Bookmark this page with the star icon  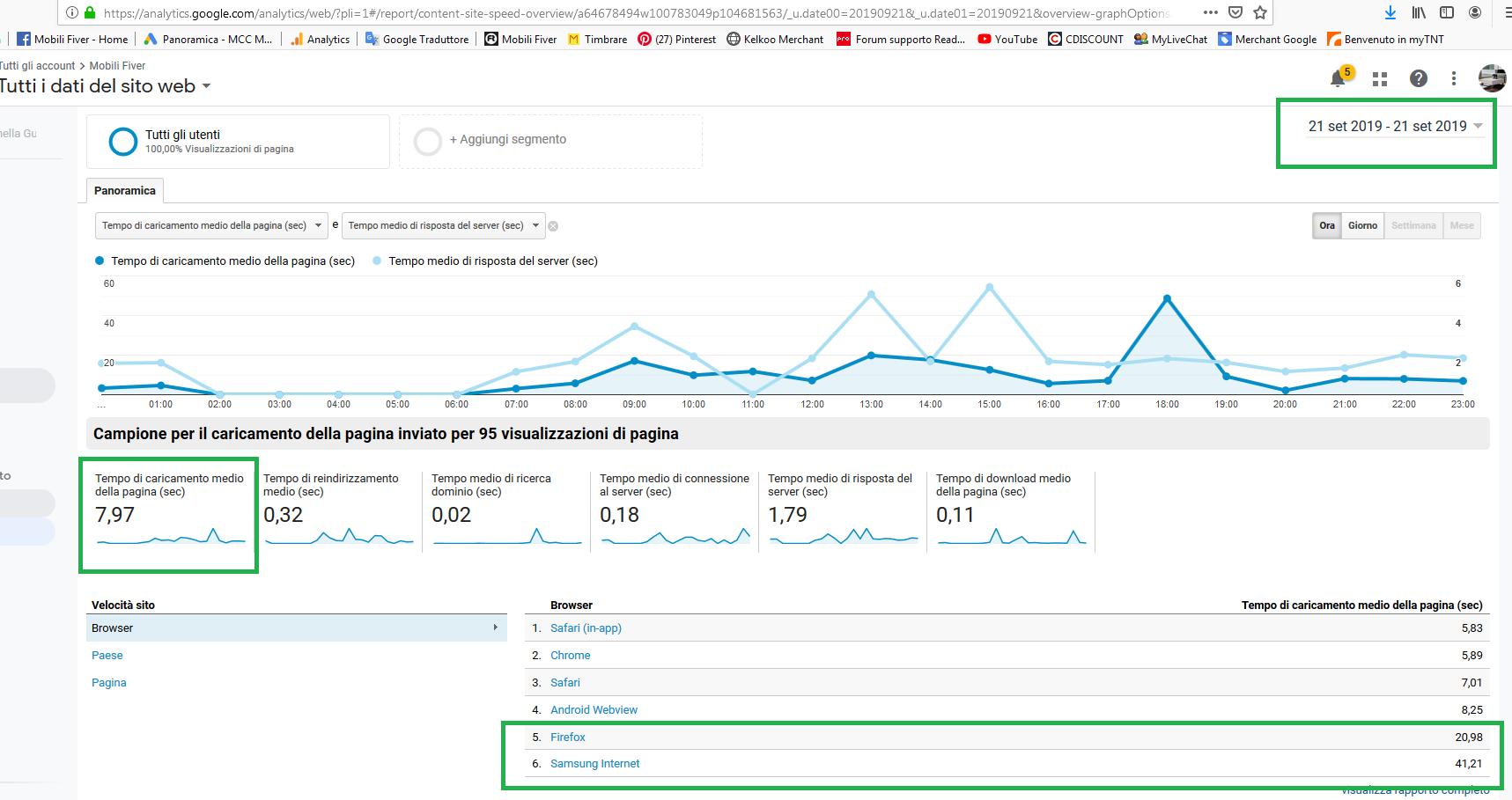point(1260,12)
